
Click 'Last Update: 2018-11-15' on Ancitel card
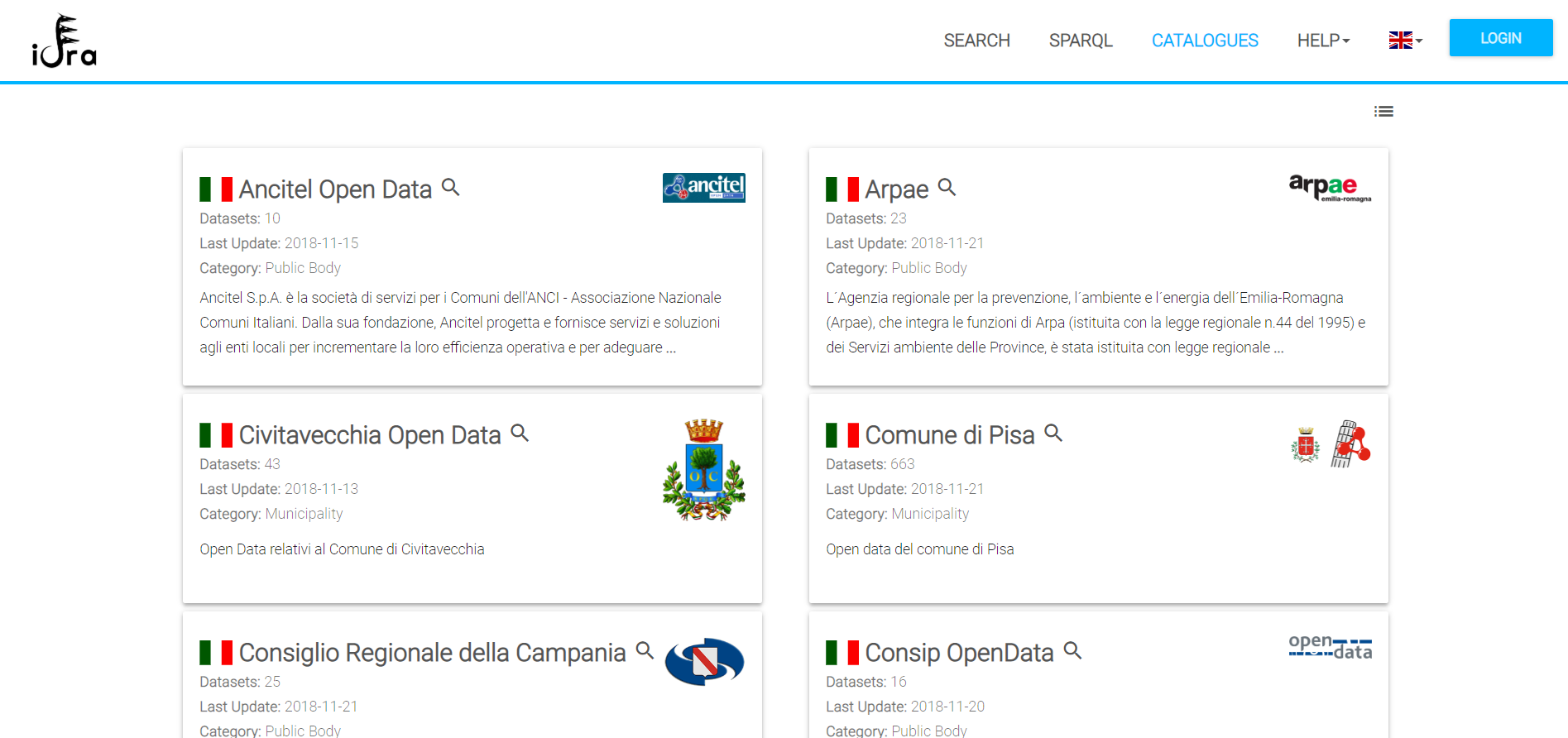(x=279, y=243)
